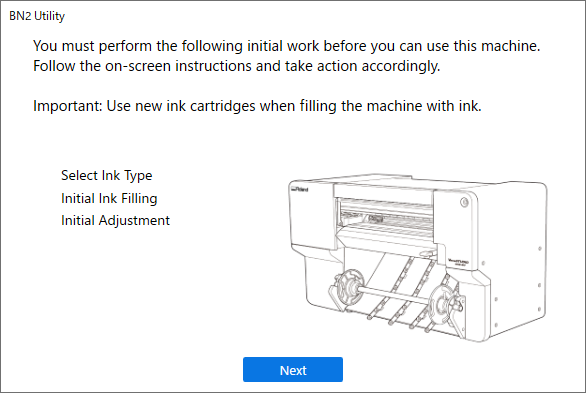The height and width of the screenshot is (393, 586).
Task: Click the 'Follow the on-screen instructions' line
Action: (237, 66)
